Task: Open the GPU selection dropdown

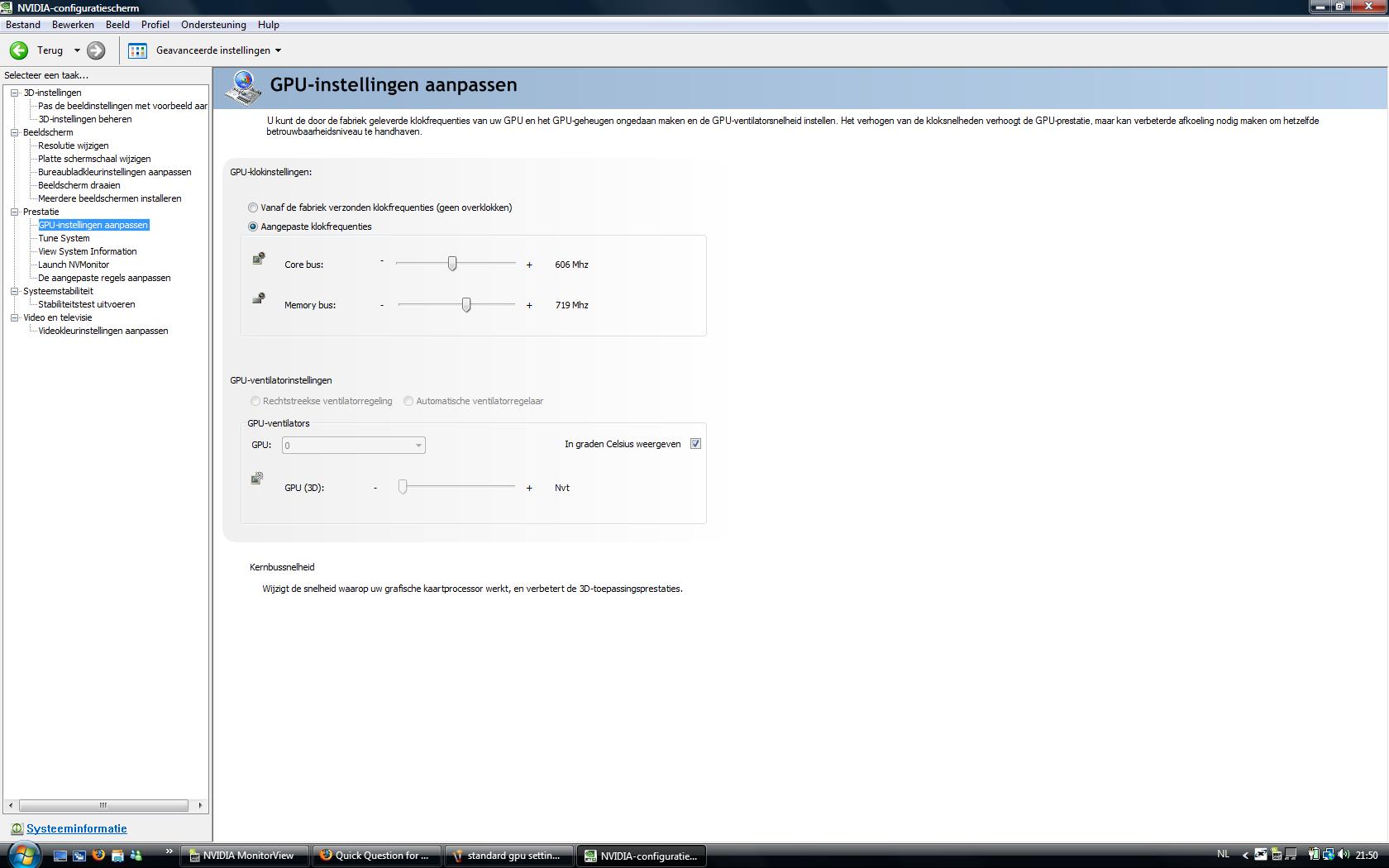Action: click(354, 446)
